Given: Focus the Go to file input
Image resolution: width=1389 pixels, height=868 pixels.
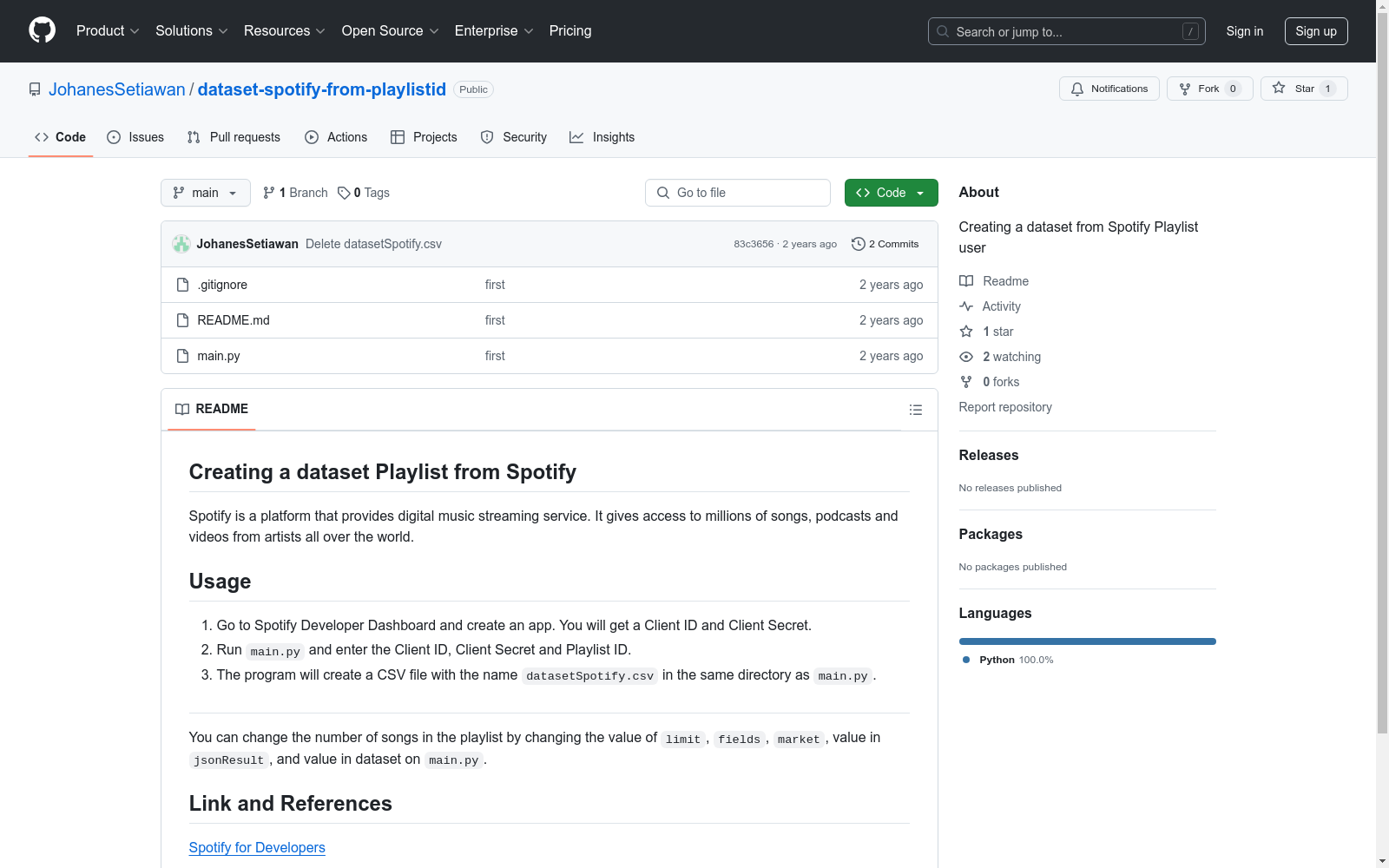Looking at the screenshot, I should click(738, 193).
